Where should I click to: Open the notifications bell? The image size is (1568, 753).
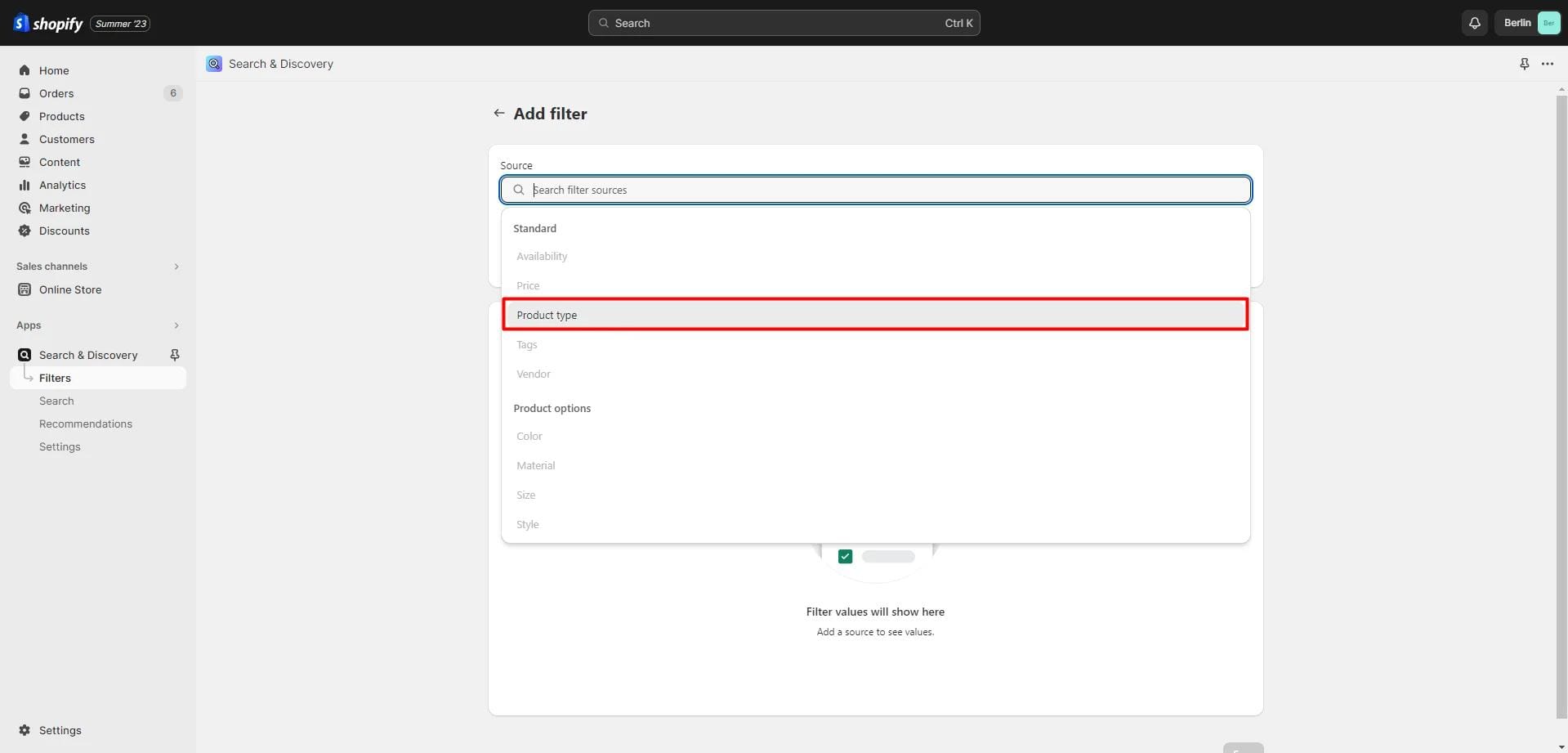click(1474, 23)
